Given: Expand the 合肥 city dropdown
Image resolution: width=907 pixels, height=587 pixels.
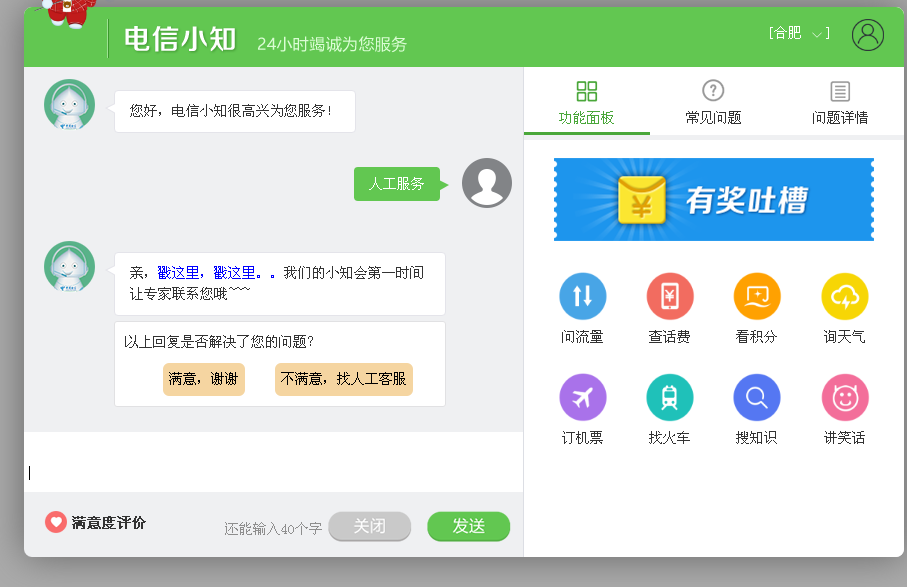Looking at the screenshot, I should coord(799,33).
